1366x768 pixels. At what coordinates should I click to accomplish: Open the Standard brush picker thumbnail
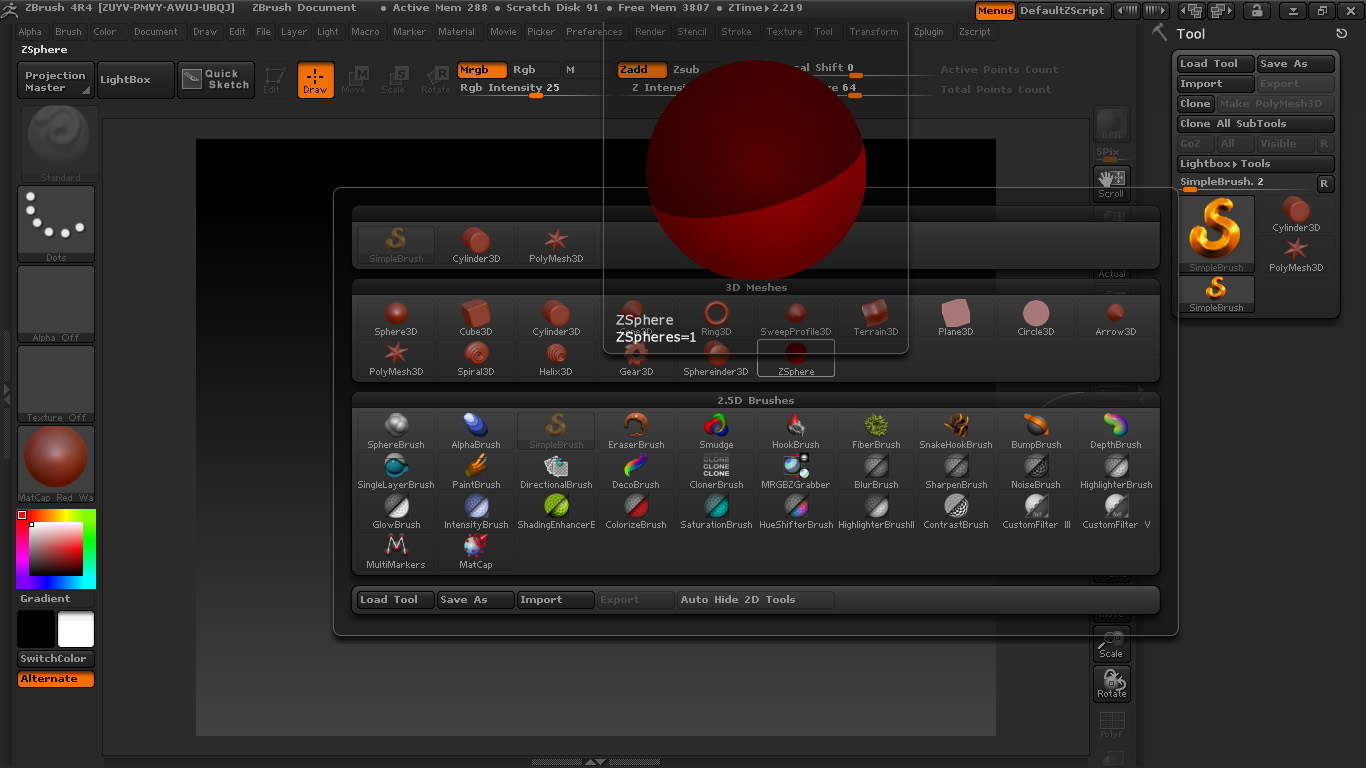60,144
